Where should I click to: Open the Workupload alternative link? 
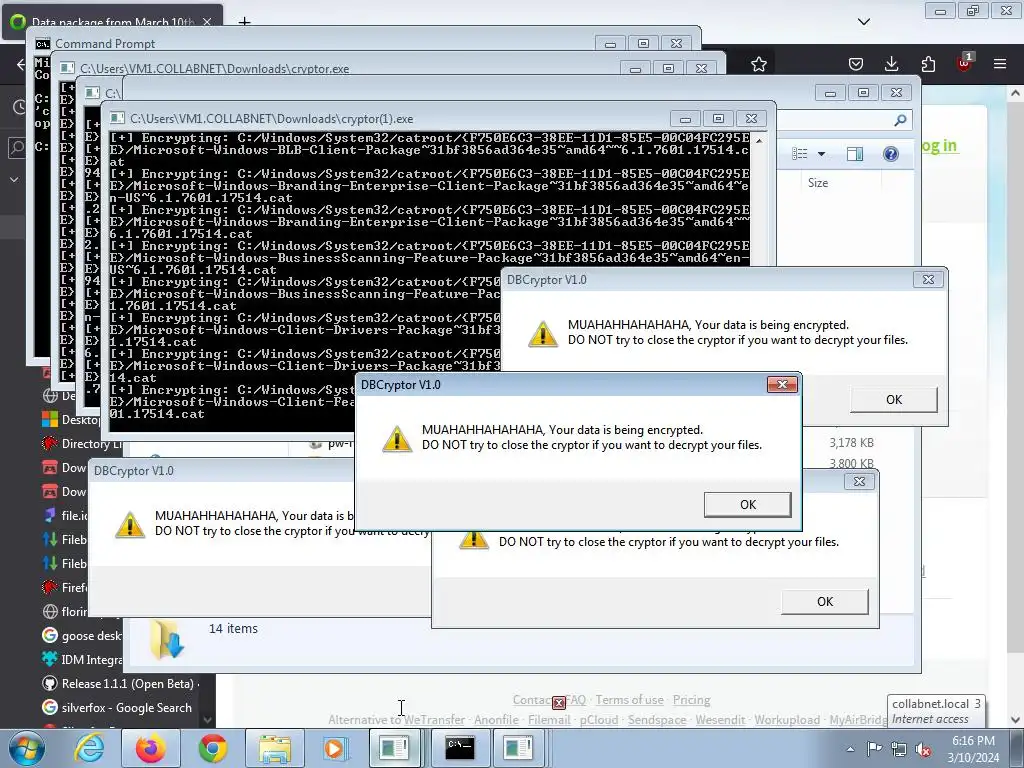787,720
